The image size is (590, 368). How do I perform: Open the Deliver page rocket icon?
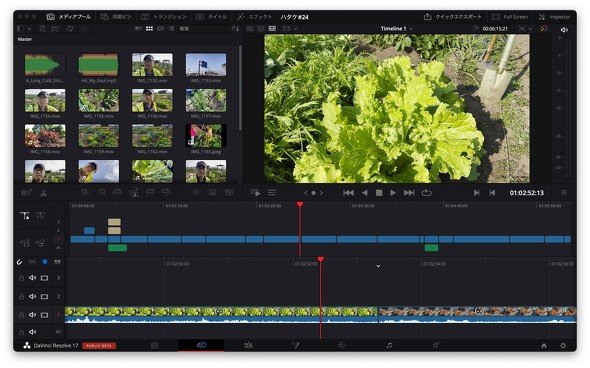tap(435, 345)
